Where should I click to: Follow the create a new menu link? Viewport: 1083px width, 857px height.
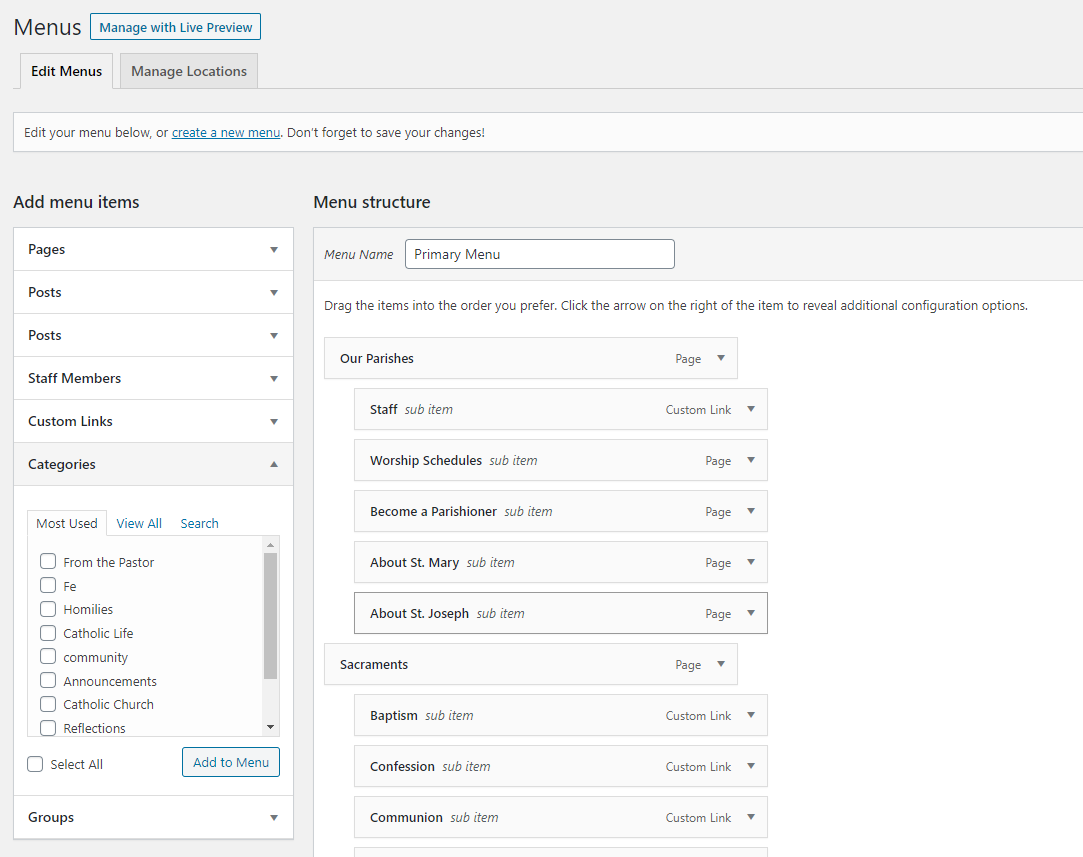(226, 132)
